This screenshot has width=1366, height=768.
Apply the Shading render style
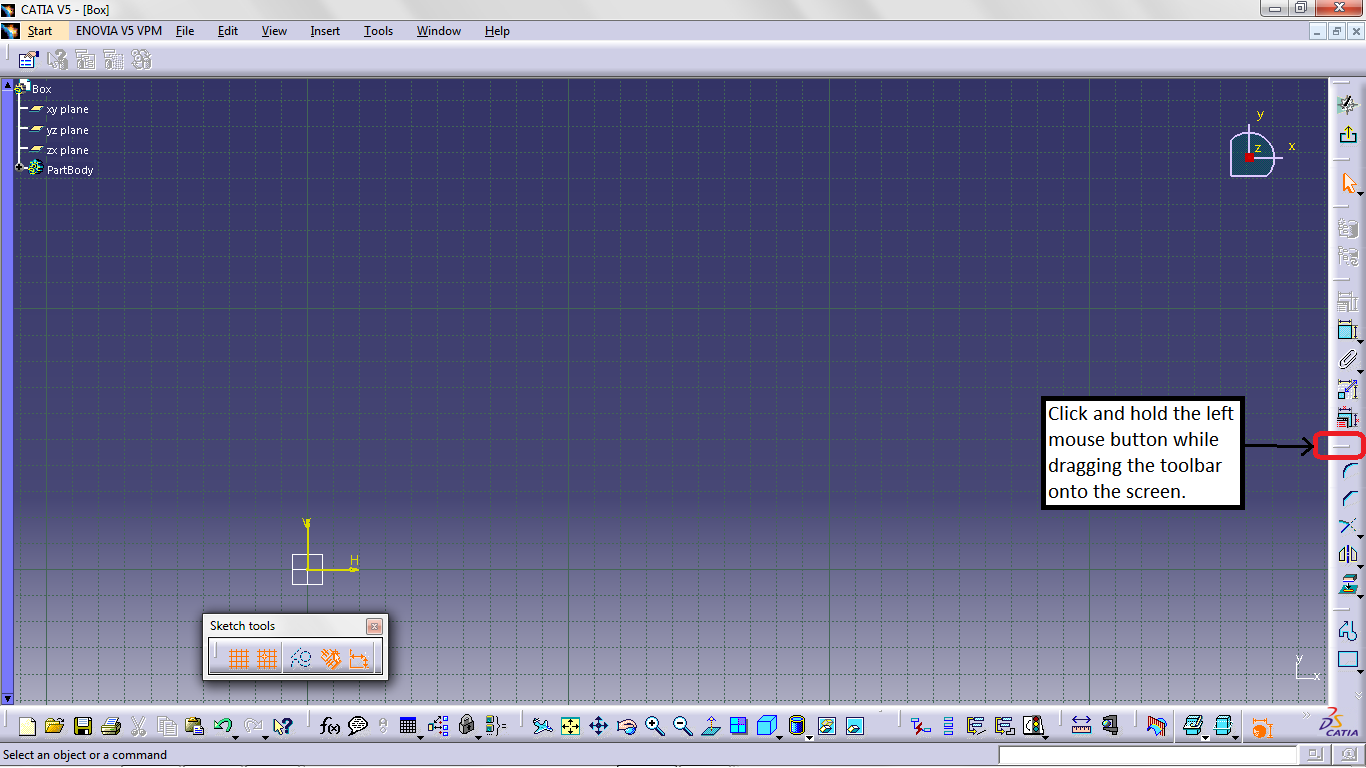(797, 725)
